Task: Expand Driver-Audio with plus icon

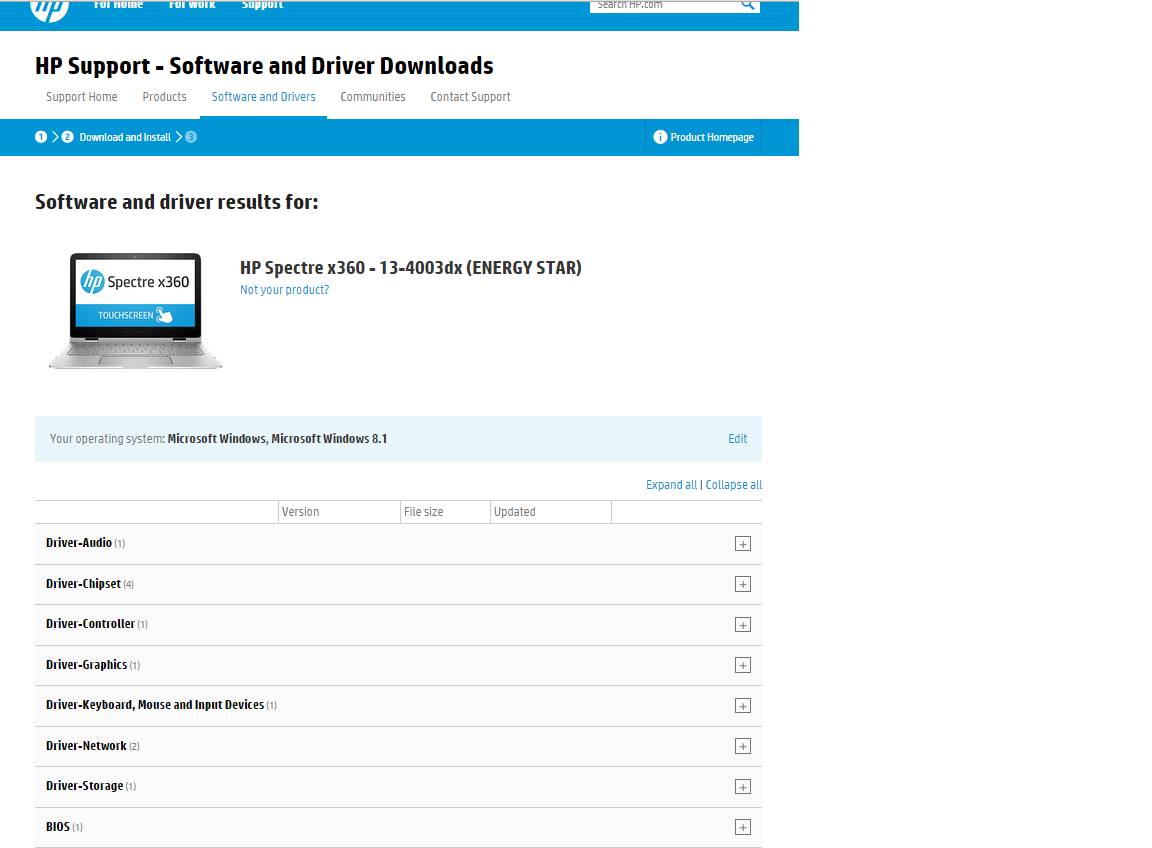Action: click(x=742, y=544)
